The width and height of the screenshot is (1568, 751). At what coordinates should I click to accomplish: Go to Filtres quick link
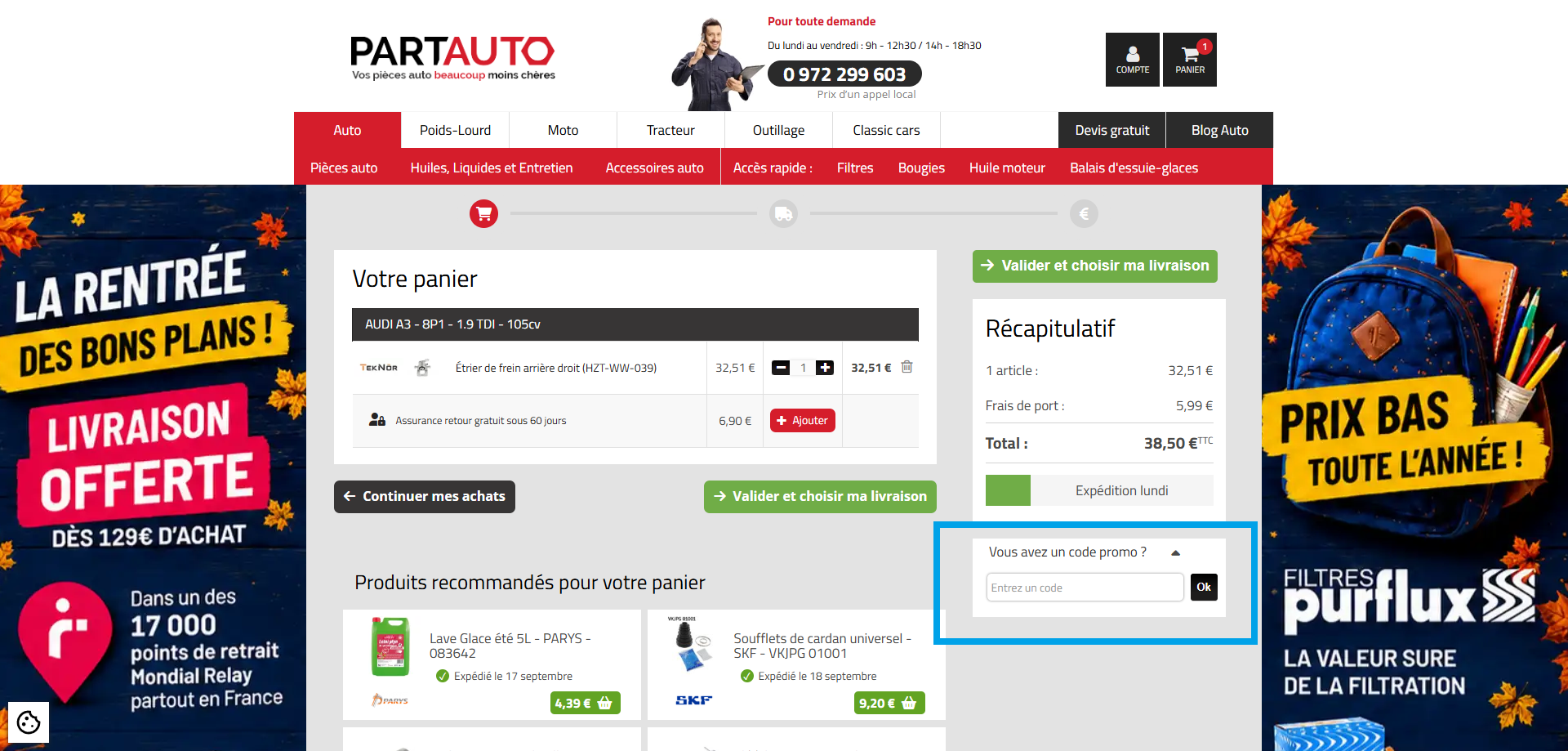(855, 168)
